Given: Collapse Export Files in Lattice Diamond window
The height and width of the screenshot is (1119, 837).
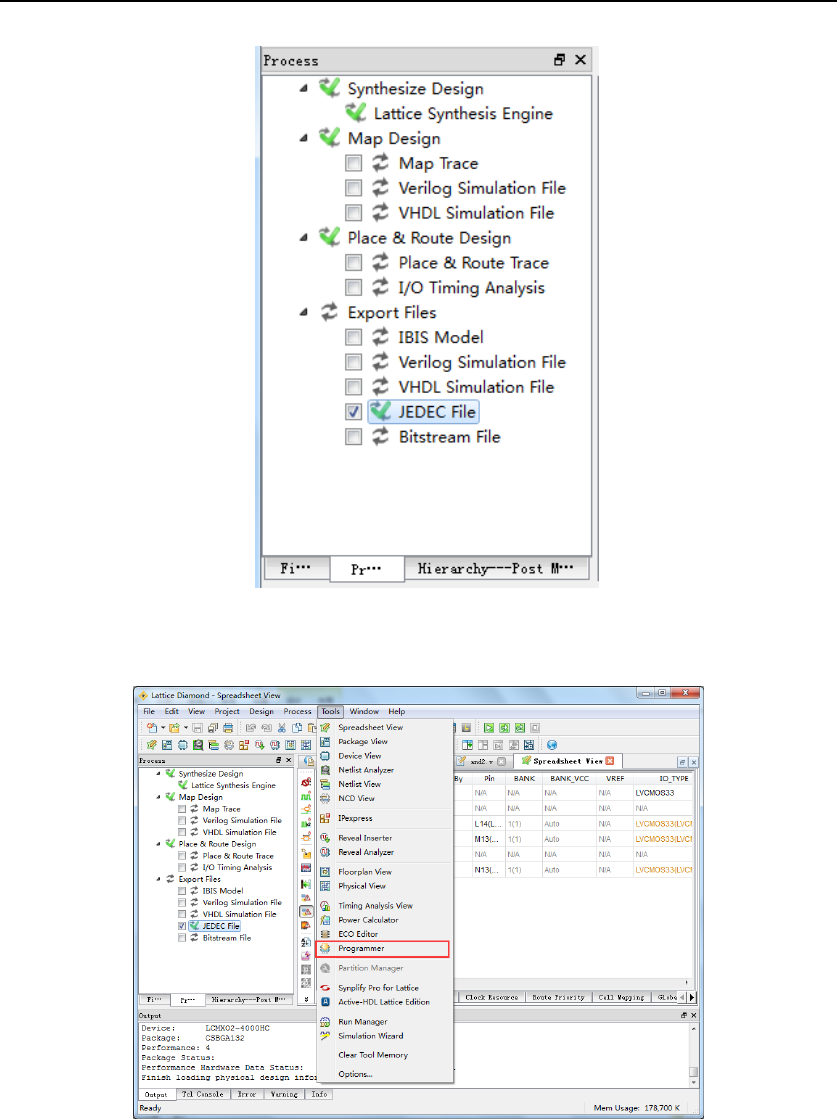Looking at the screenshot, I should [158, 879].
